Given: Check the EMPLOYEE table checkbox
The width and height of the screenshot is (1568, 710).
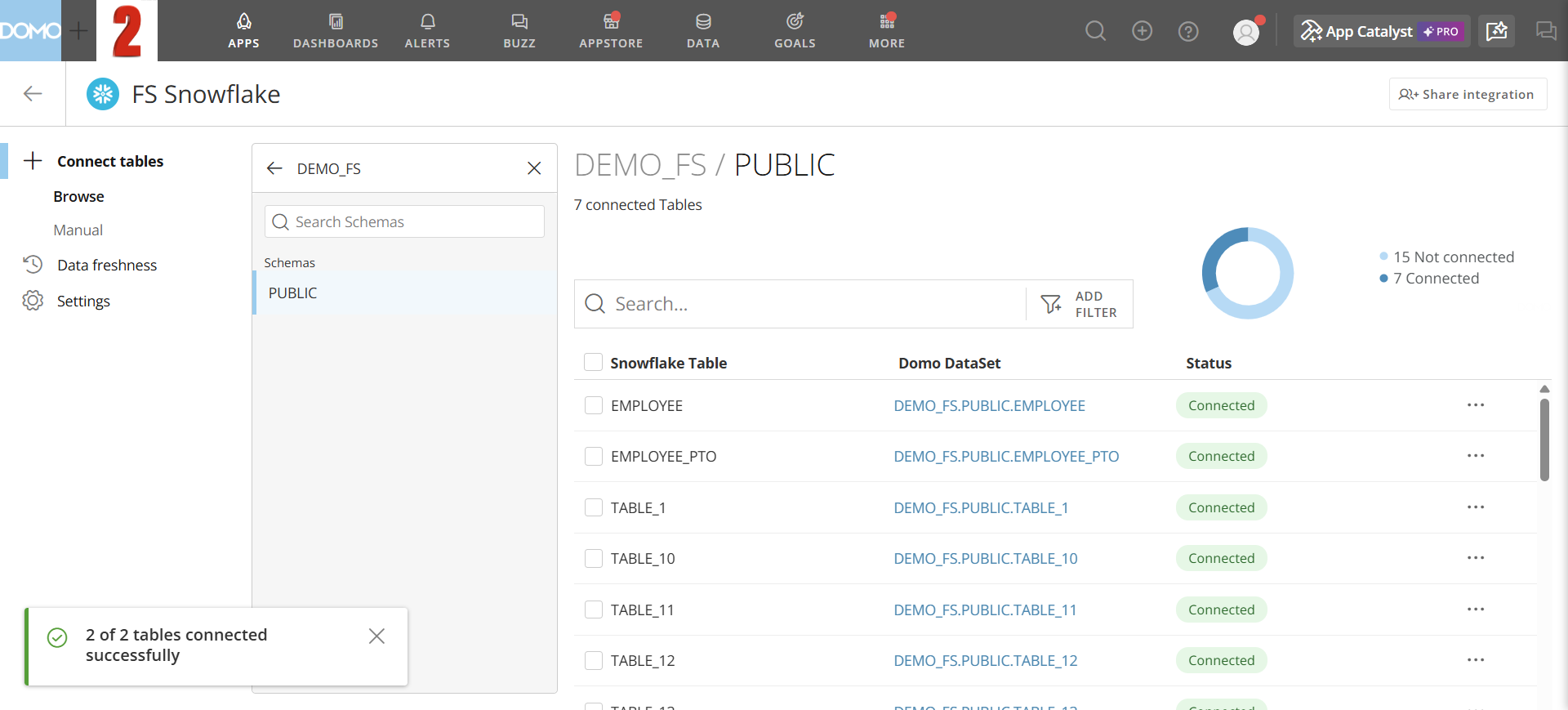Looking at the screenshot, I should 594,405.
